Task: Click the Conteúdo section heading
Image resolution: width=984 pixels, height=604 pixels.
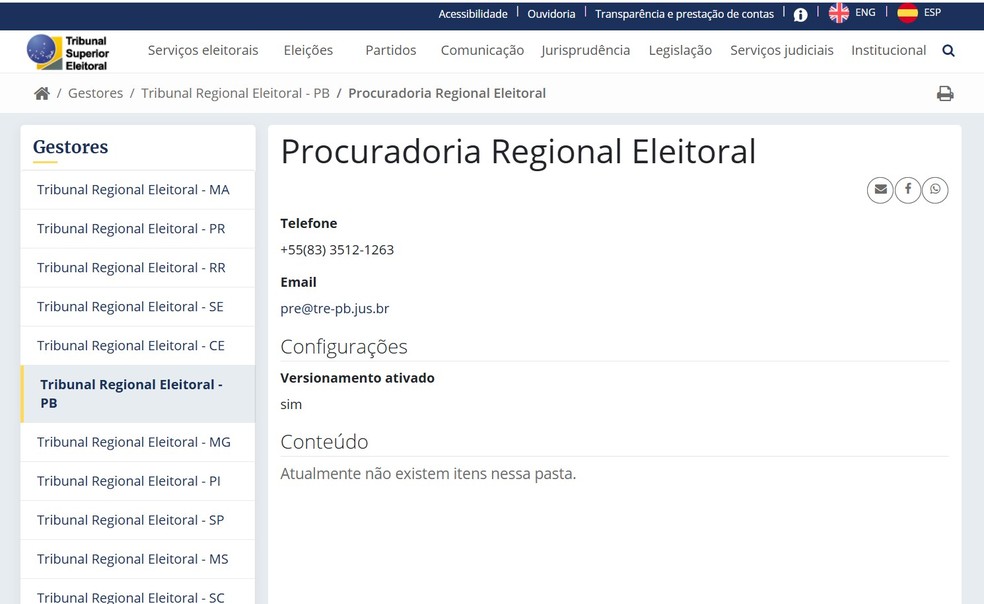Action: (x=324, y=441)
